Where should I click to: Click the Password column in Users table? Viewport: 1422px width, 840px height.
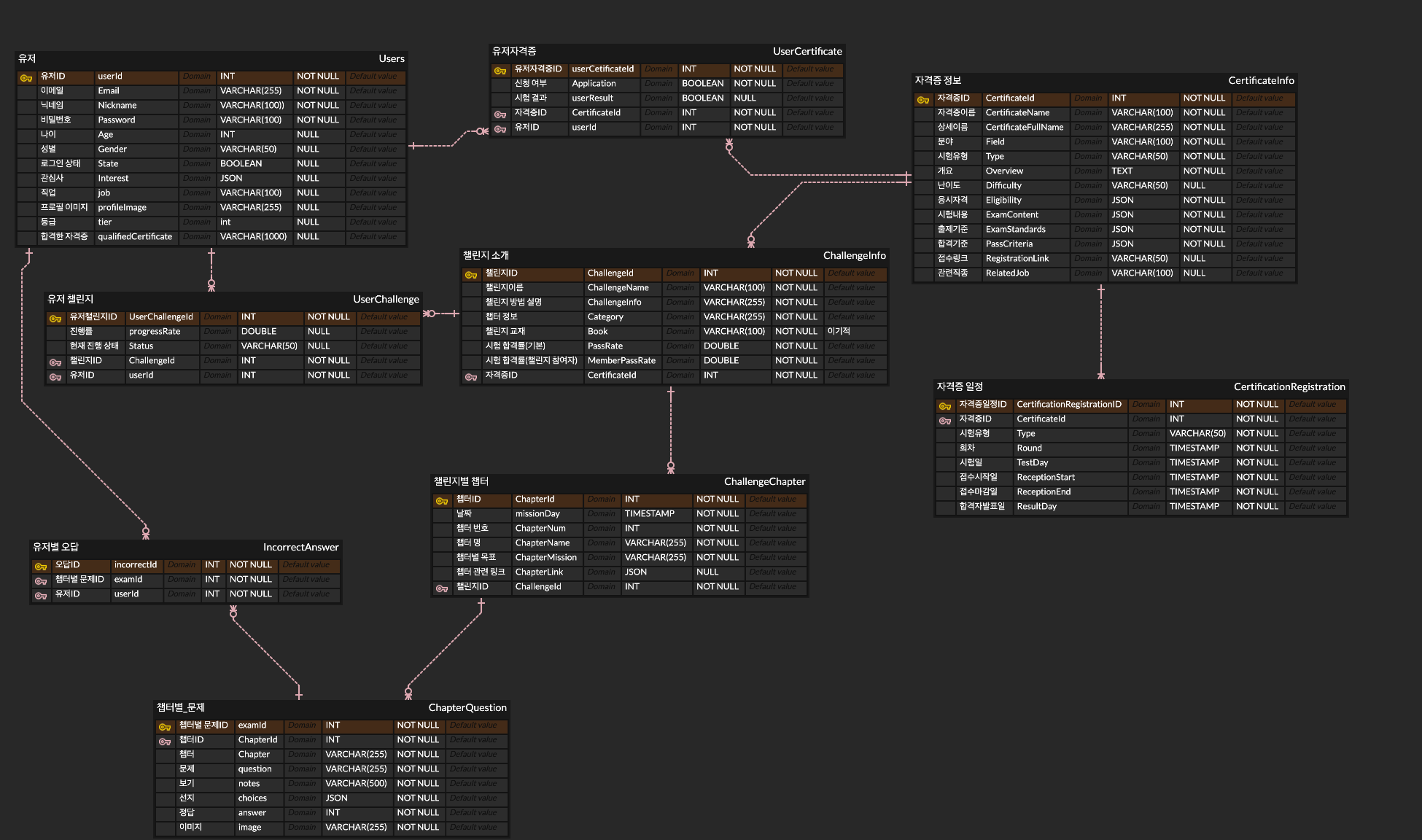click(x=117, y=120)
